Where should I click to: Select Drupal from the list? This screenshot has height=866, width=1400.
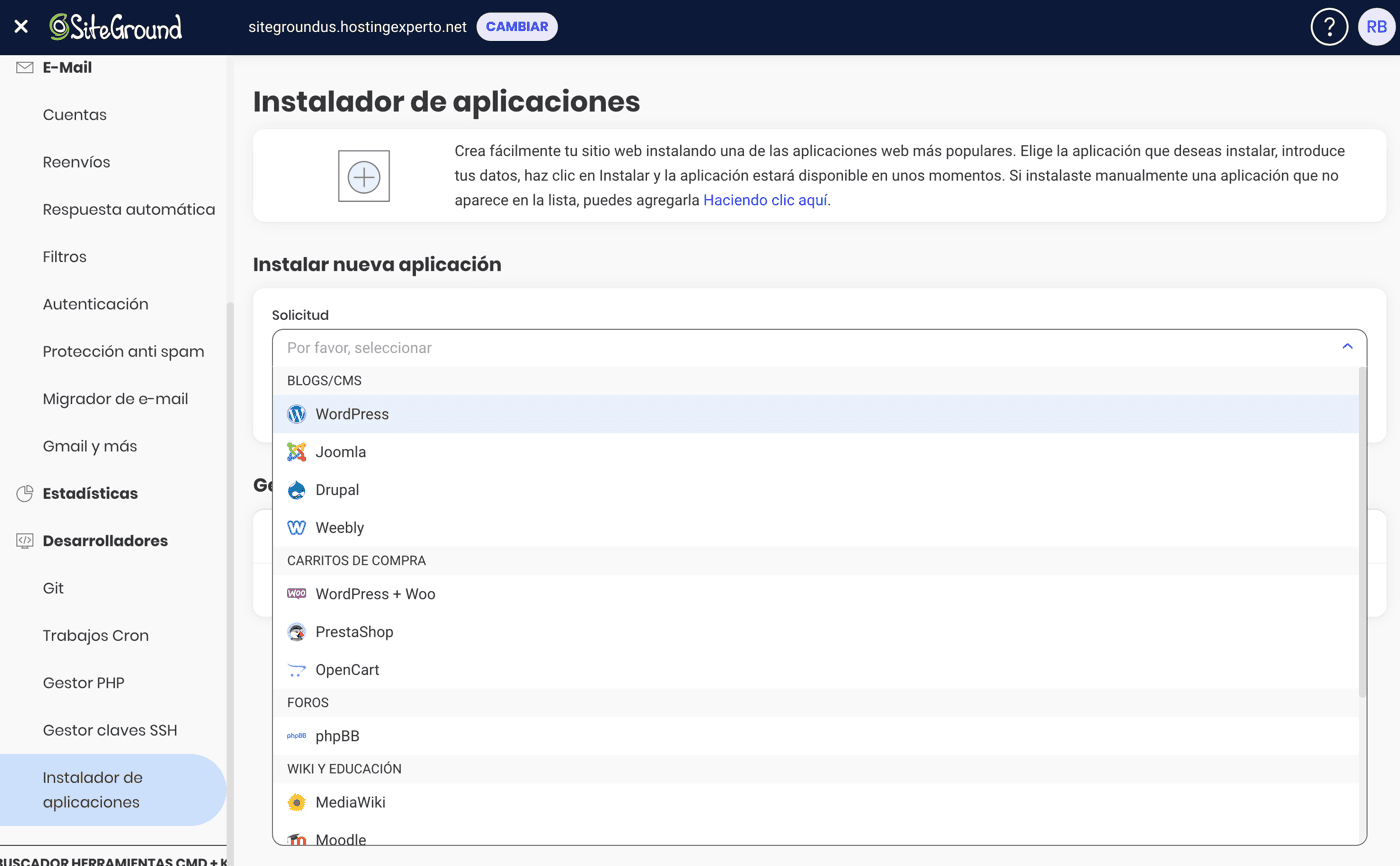816,490
